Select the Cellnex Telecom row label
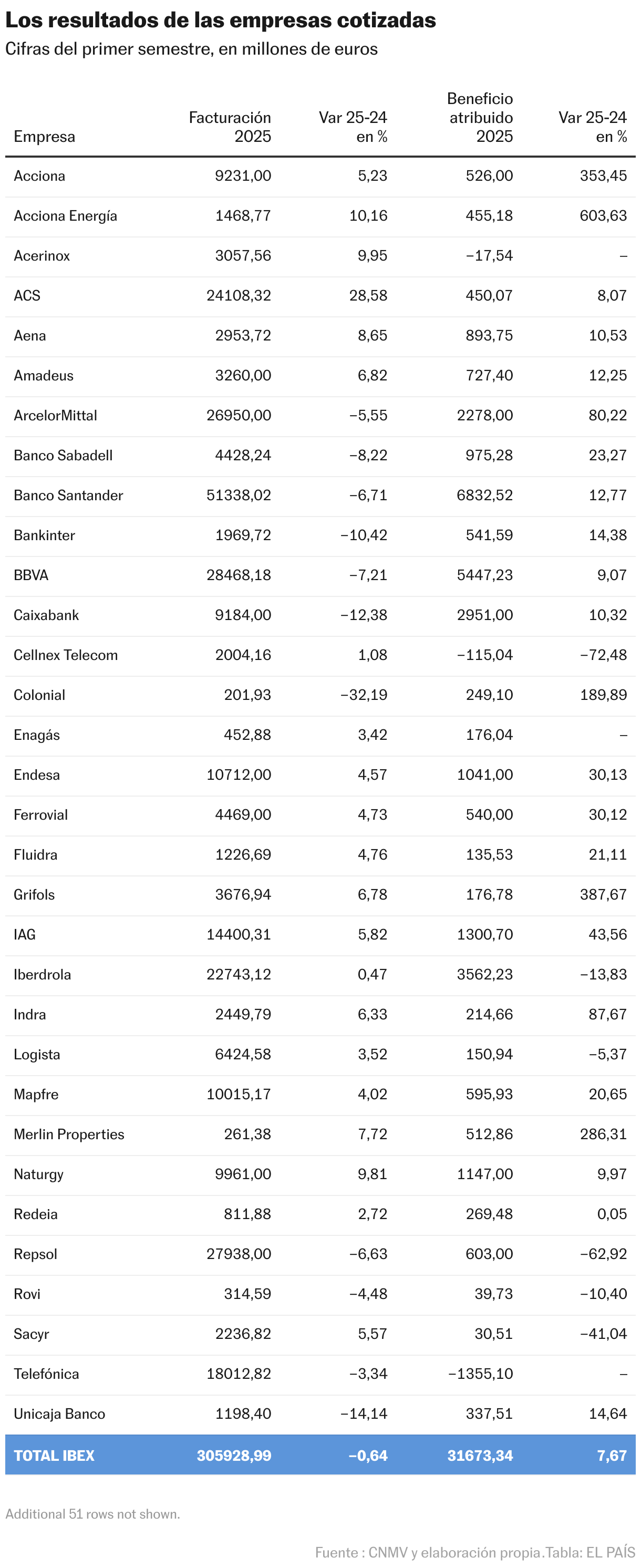The width and height of the screenshot is (641, 1568). [x=66, y=655]
